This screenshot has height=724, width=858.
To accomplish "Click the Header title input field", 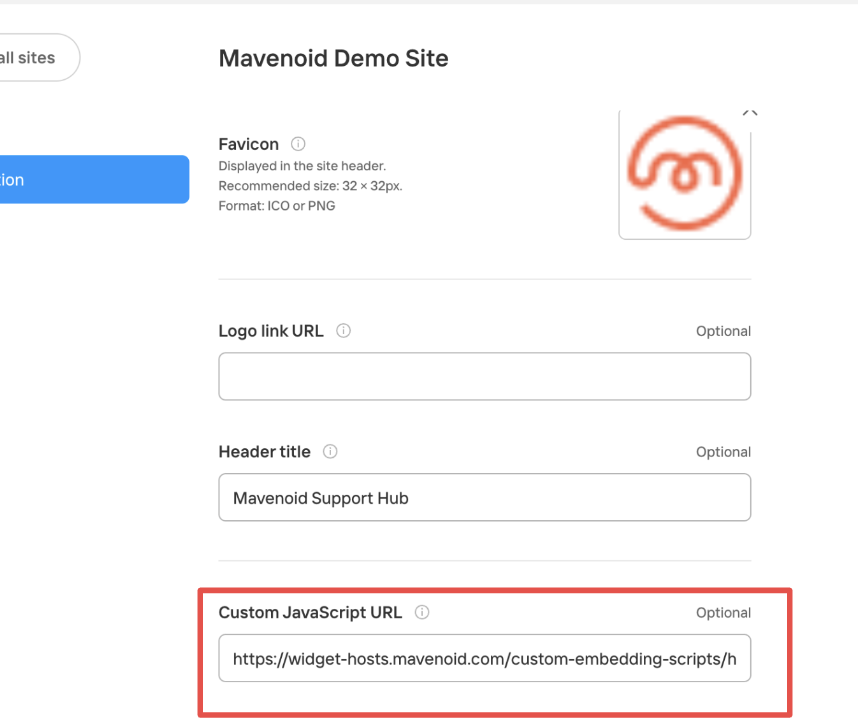I will [485, 497].
